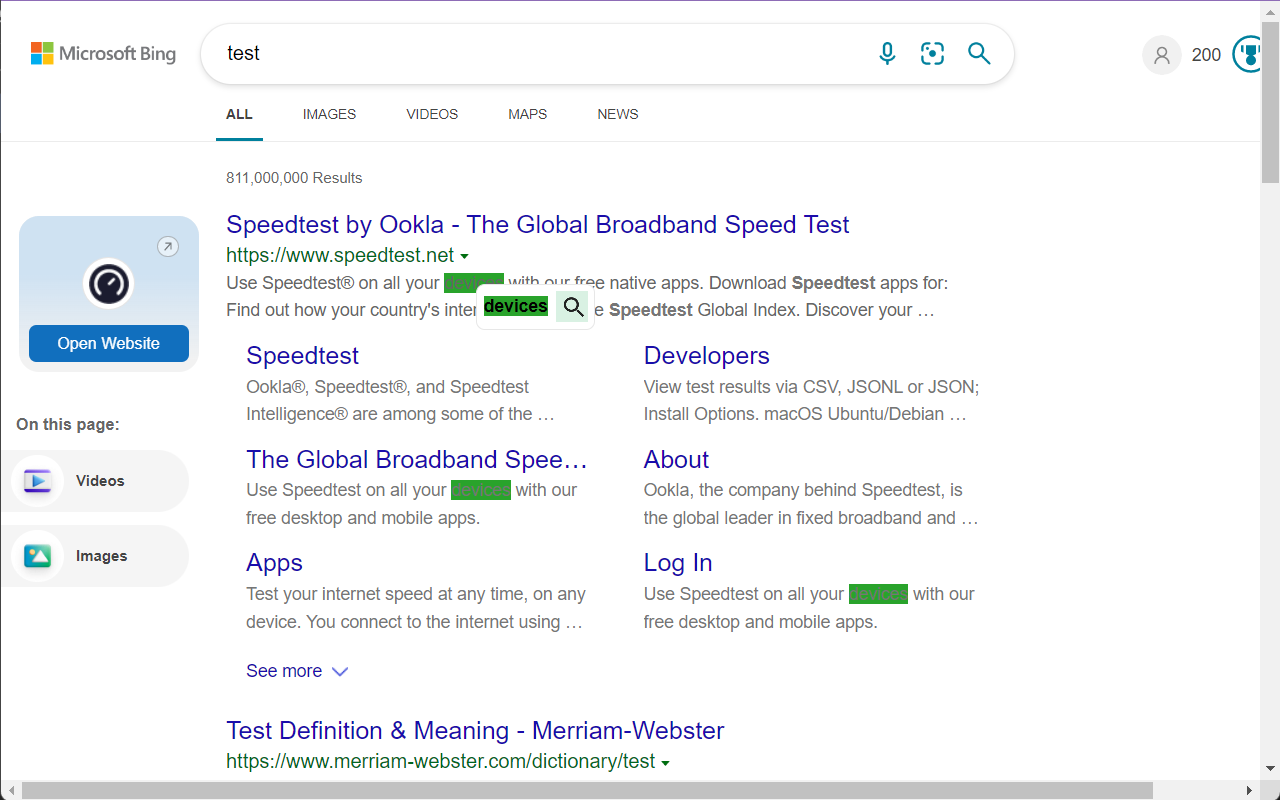Expand the merriam-webster URL dropdown arrow
The image size is (1280, 800).
tap(665, 763)
